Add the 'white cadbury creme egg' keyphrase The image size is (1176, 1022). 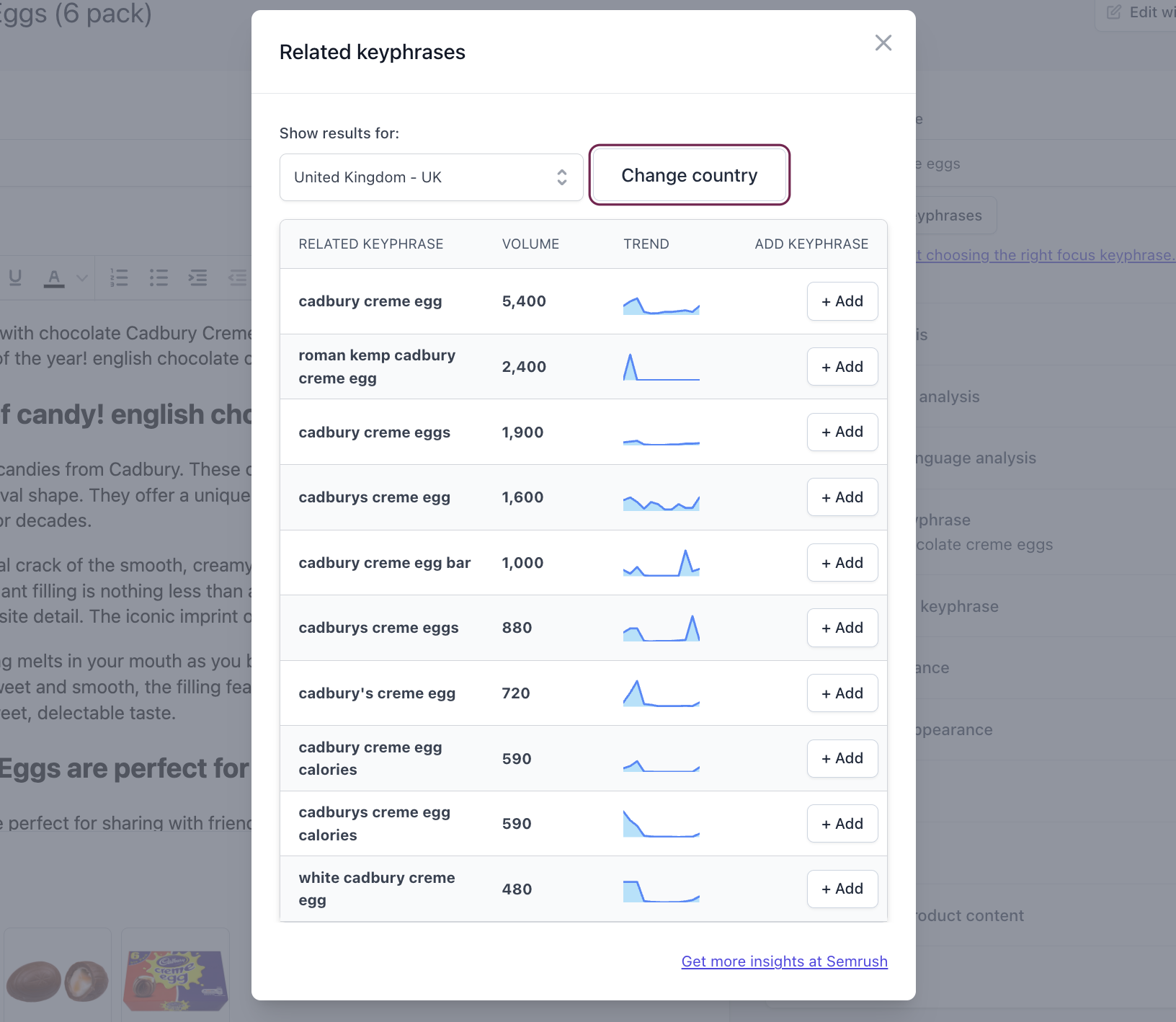pos(842,889)
